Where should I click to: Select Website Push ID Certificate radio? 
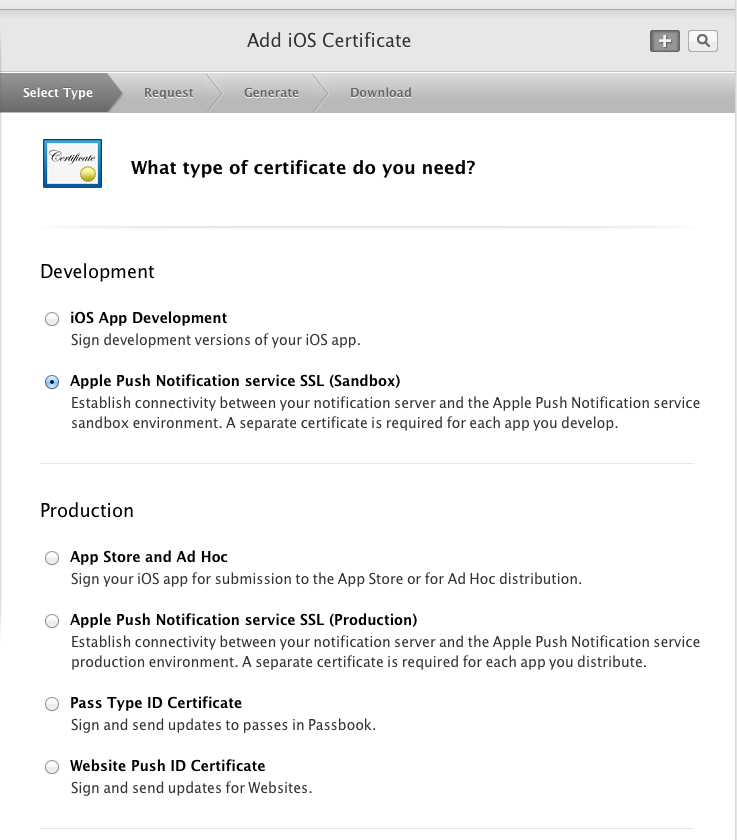(52, 767)
